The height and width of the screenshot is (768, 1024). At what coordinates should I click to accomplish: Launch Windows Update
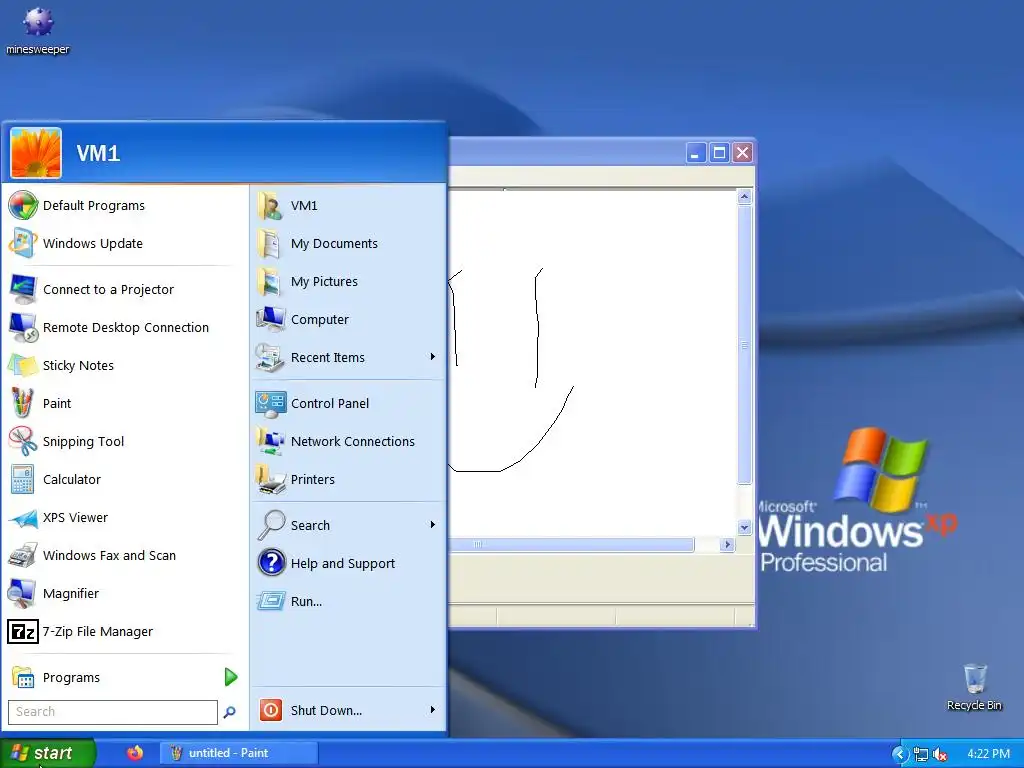[x=124, y=244]
